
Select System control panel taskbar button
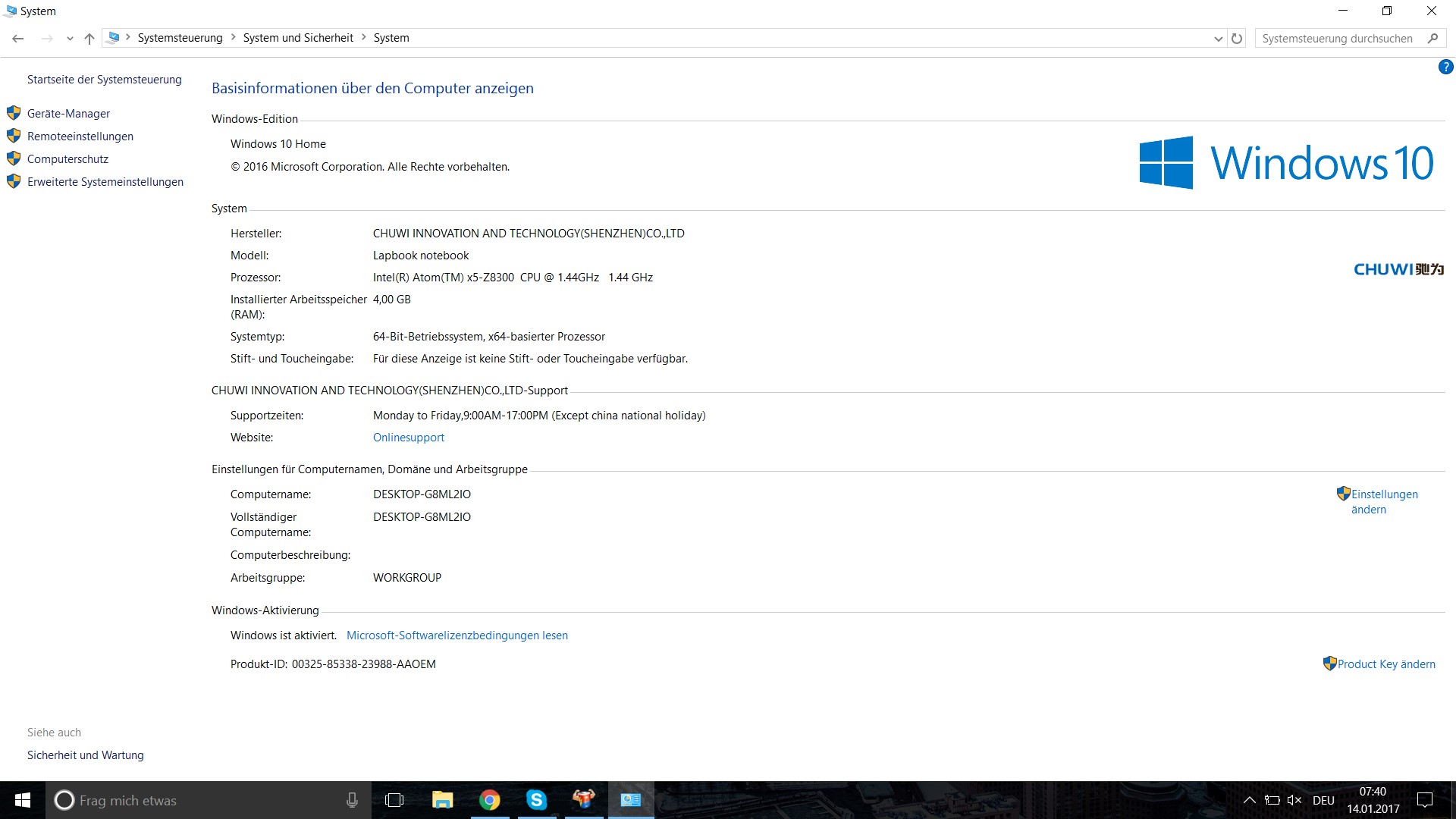click(631, 800)
